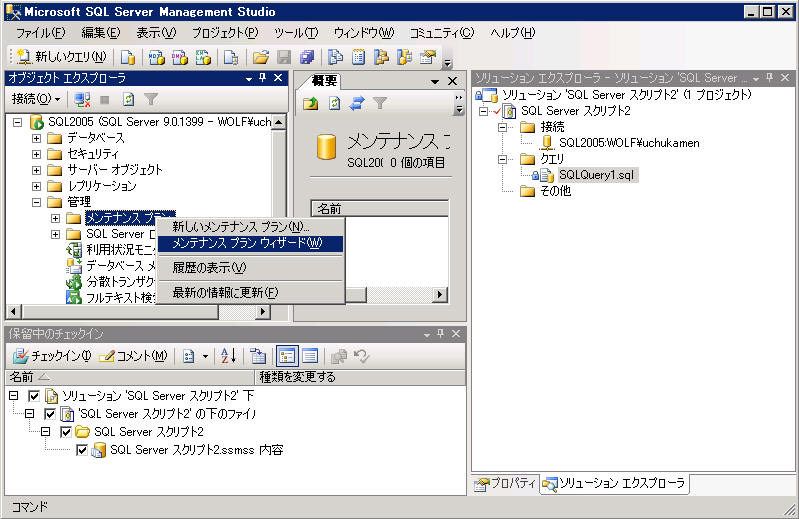Toggle checkbox for ソリューション 'SQL Server スクリプト2' row
The image size is (799, 519).
pyautogui.click(x=34, y=396)
